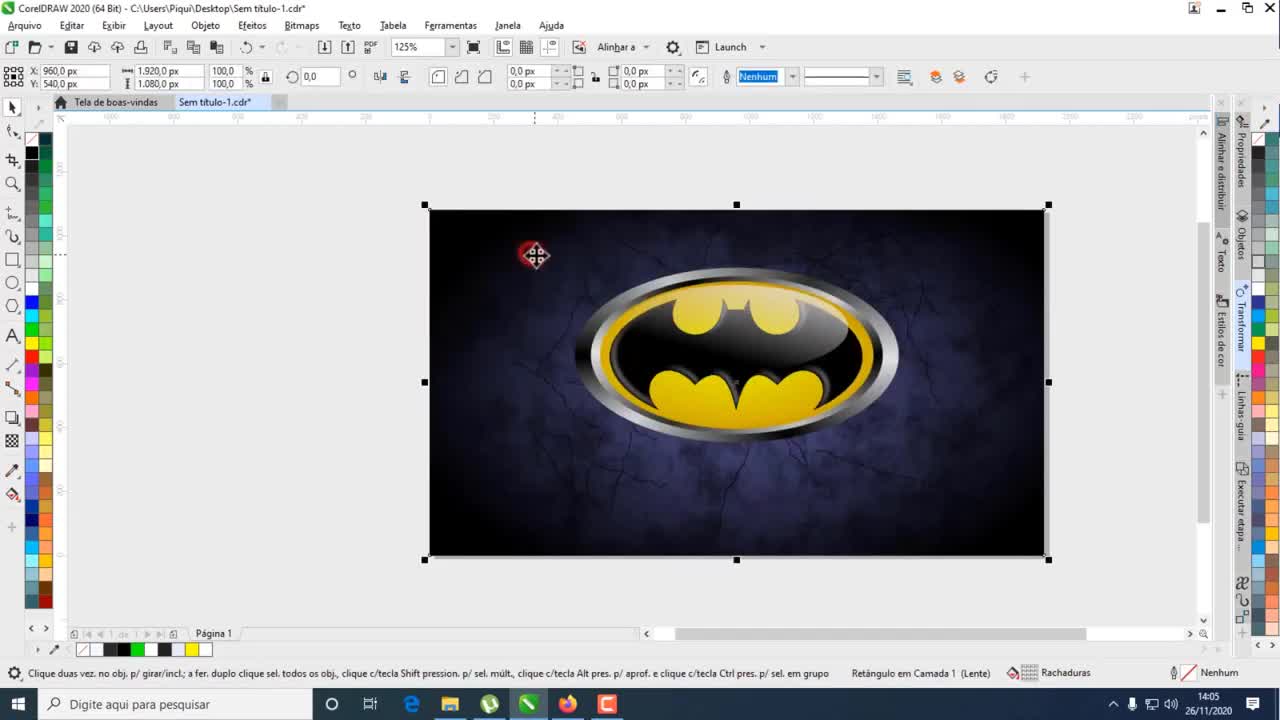Click the Rachaduras fill indicator
The width and height of the screenshot is (1280, 720).
1048,673
